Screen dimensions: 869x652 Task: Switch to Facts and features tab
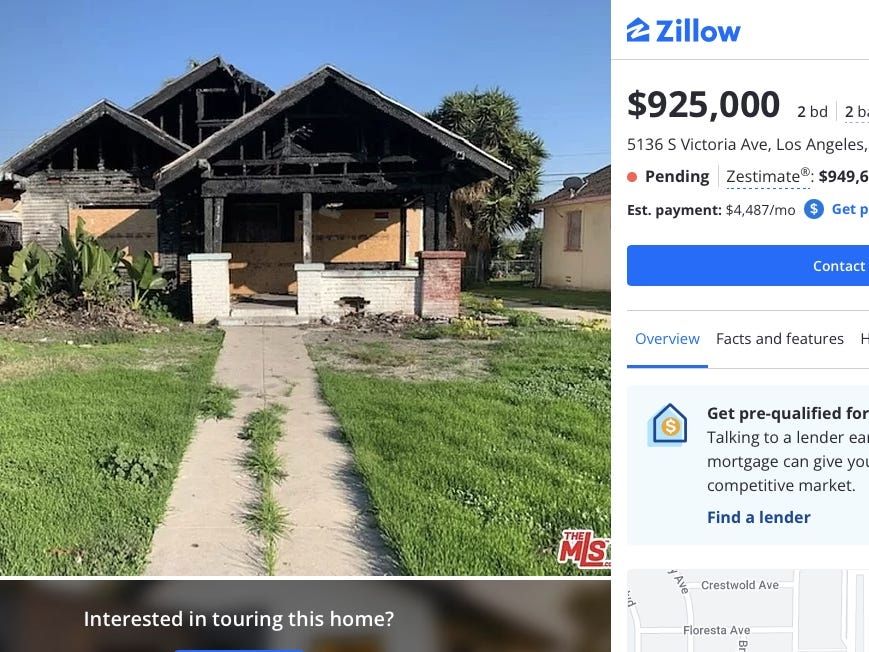pyautogui.click(x=779, y=339)
